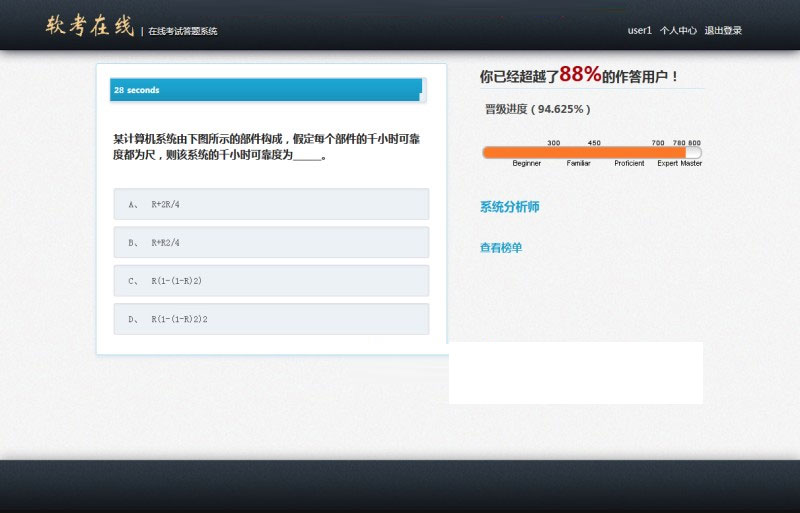Image resolution: width=800 pixels, height=513 pixels.
Task: Click the blue 28 seconds countdown bar
Action: click(266, 90)
